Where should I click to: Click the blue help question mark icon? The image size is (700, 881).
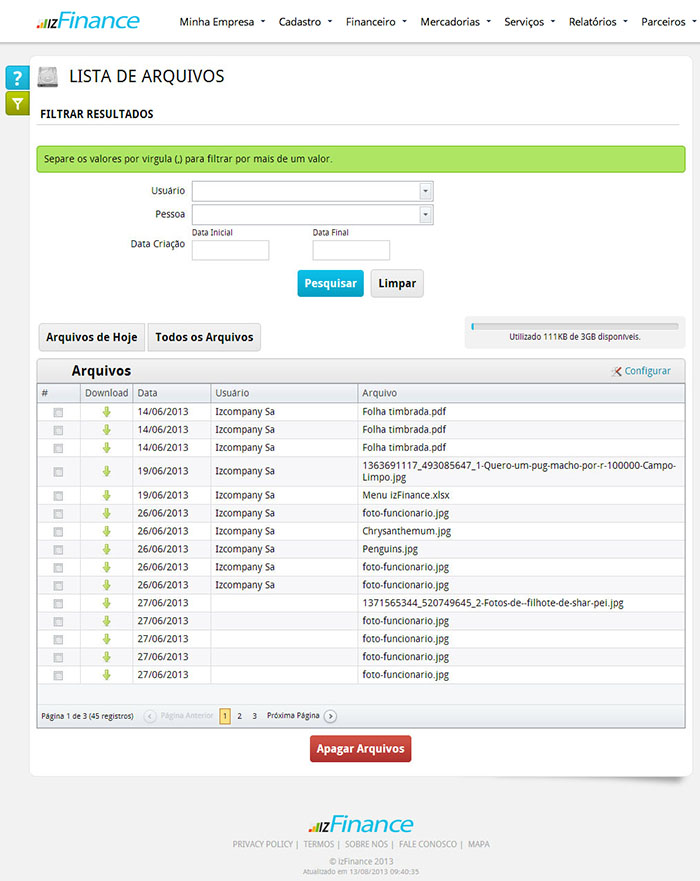coord(17,78)
